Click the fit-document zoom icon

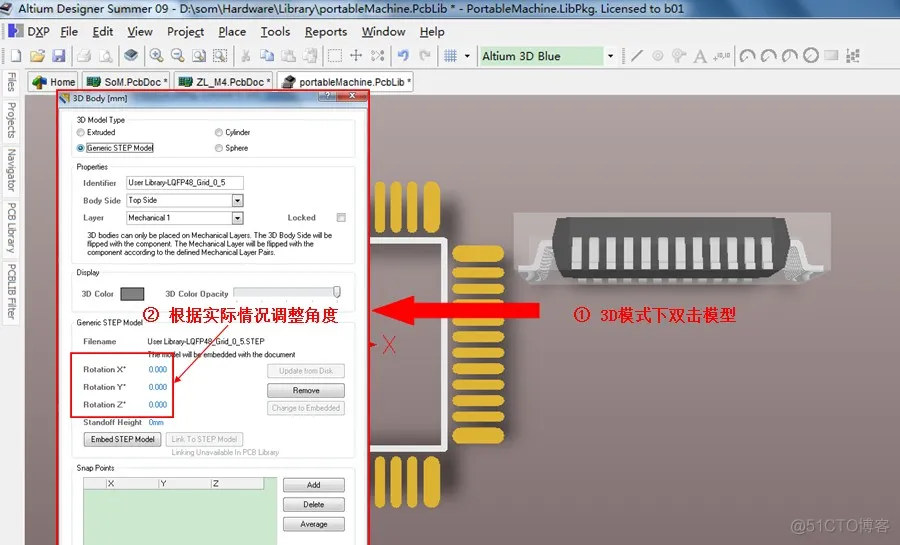tap(199, 55)
